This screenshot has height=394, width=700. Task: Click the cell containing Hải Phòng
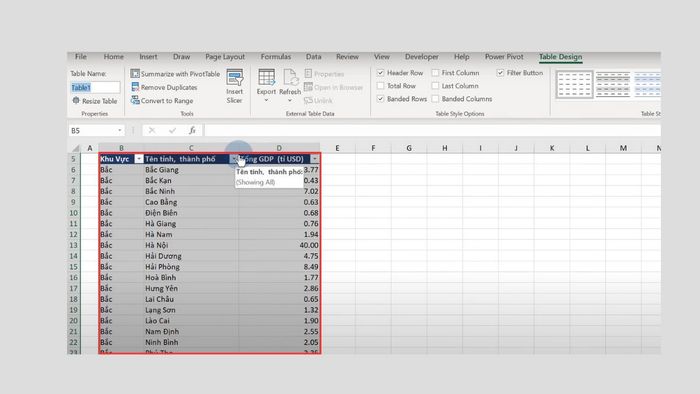191,267
